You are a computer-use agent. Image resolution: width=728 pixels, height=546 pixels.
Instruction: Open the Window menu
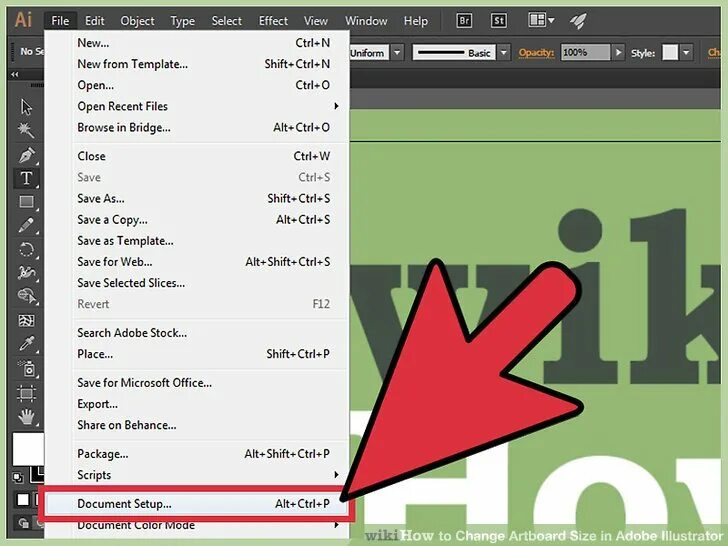pos(366,21)
